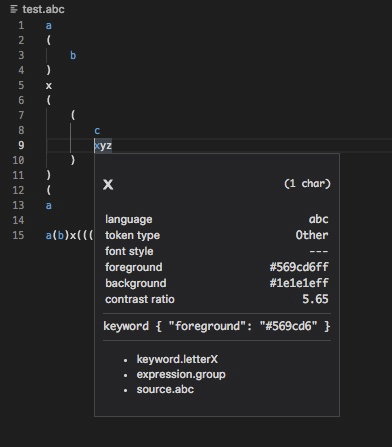Click the 'x' character on line 5
This screenshot has width=392, height=447.
[49, 86]
